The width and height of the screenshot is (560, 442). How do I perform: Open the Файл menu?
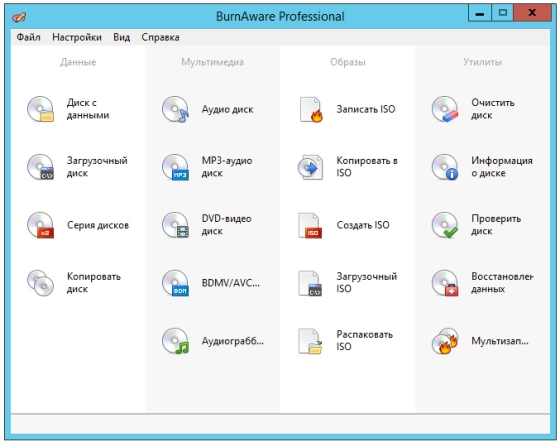point(29,37)
